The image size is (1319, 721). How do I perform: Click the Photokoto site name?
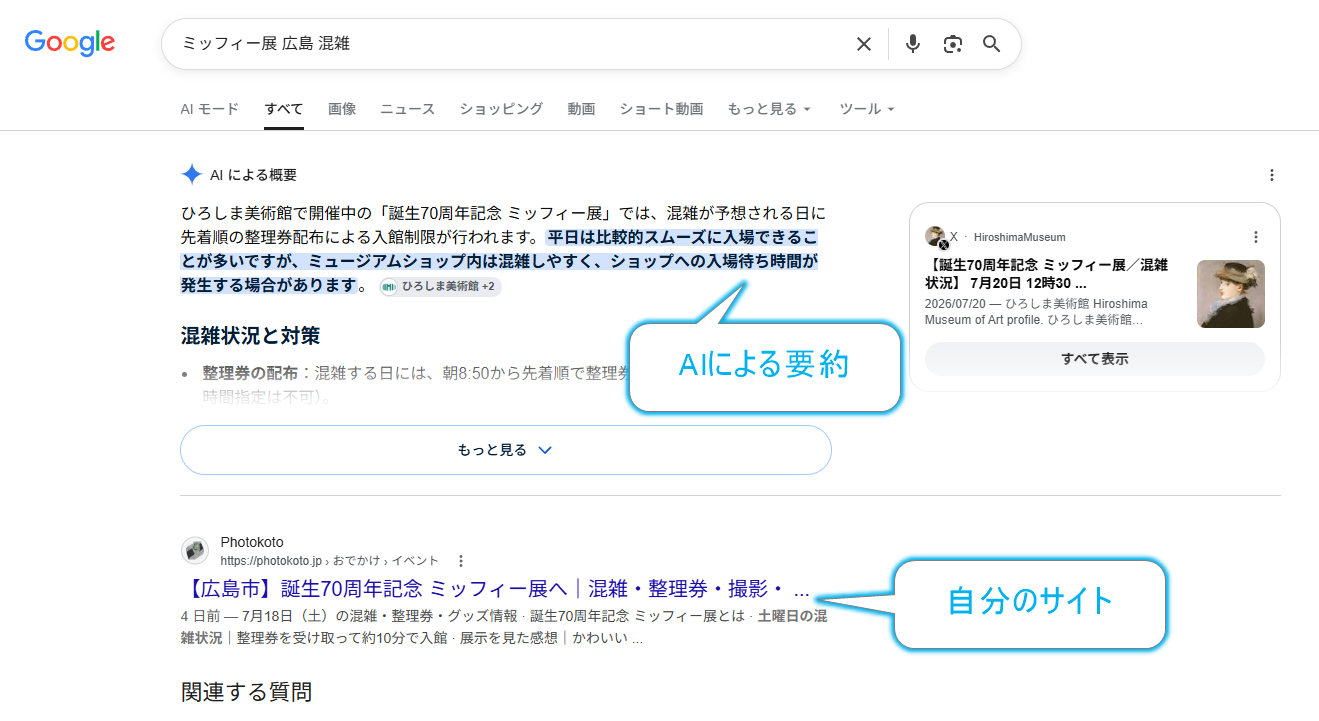(252, 543)
